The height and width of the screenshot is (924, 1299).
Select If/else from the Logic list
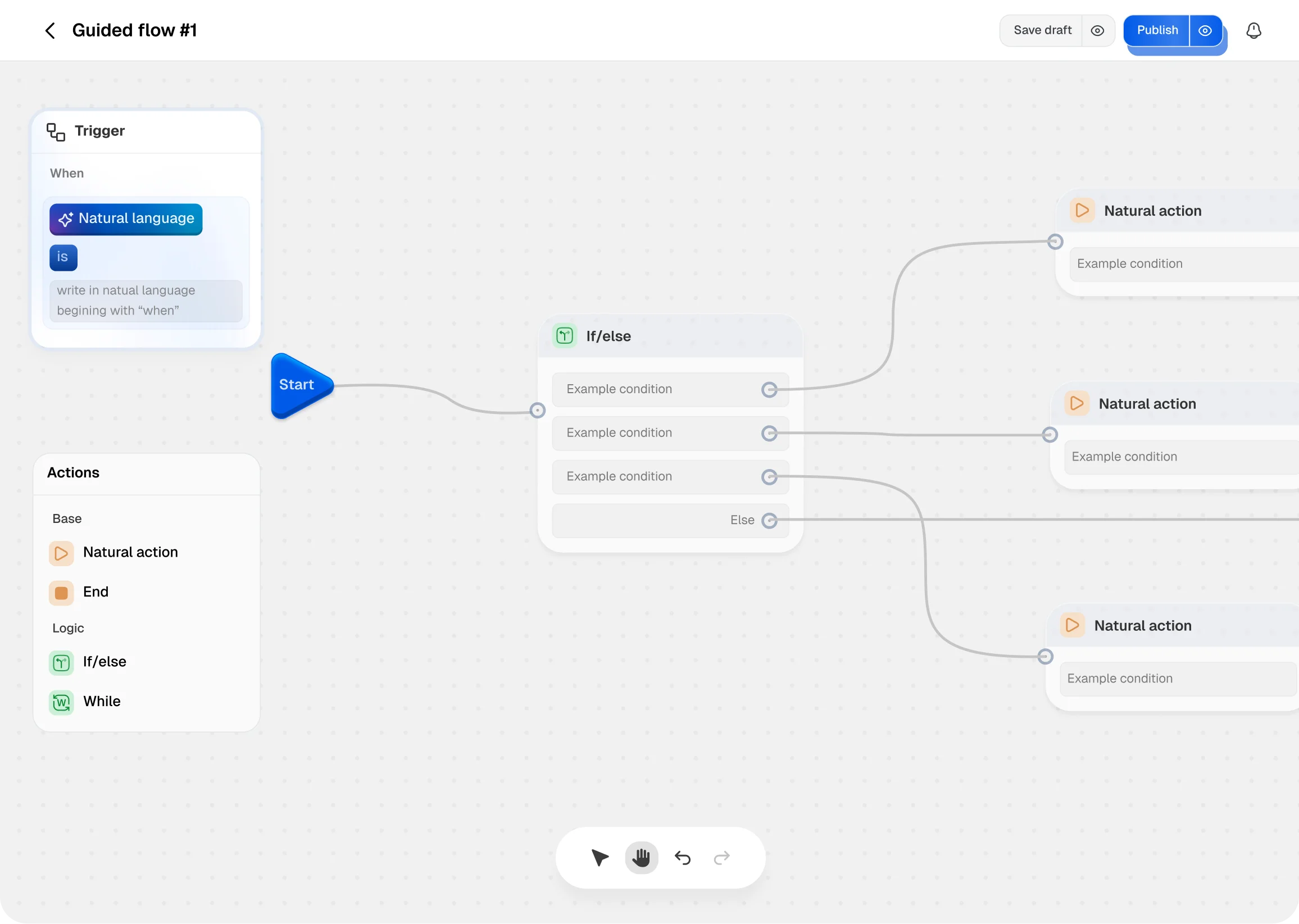(105, 662)
